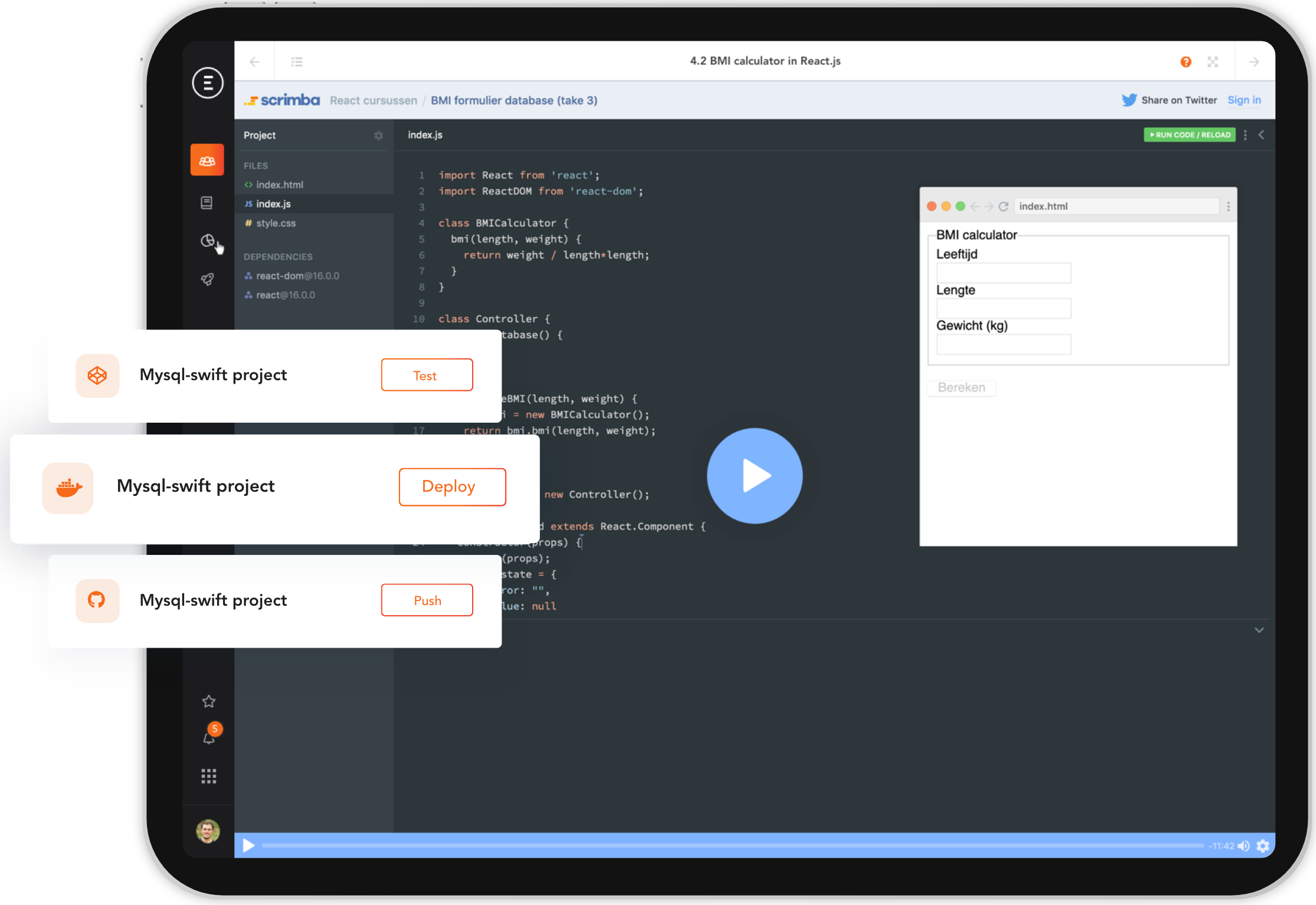
Task: Select index.html in file list
Action: pyautogui.click(x=279, y=185)
